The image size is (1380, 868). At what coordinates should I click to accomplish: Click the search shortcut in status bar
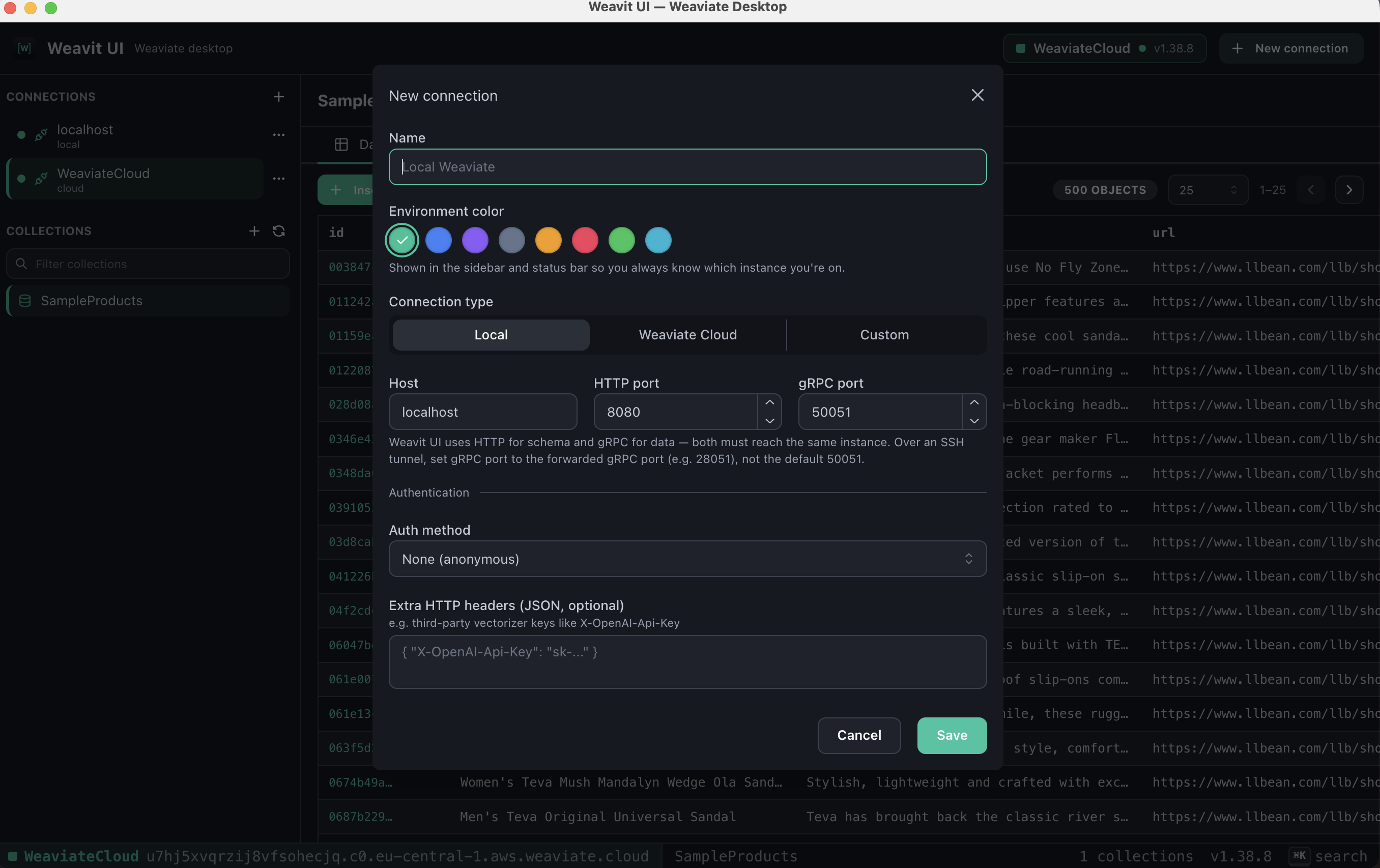click(1329, 856)
